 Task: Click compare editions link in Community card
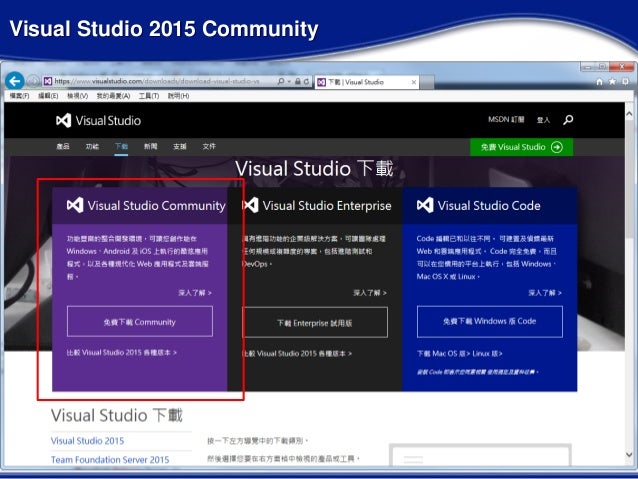pyautogui.click(x=122, y=352)
